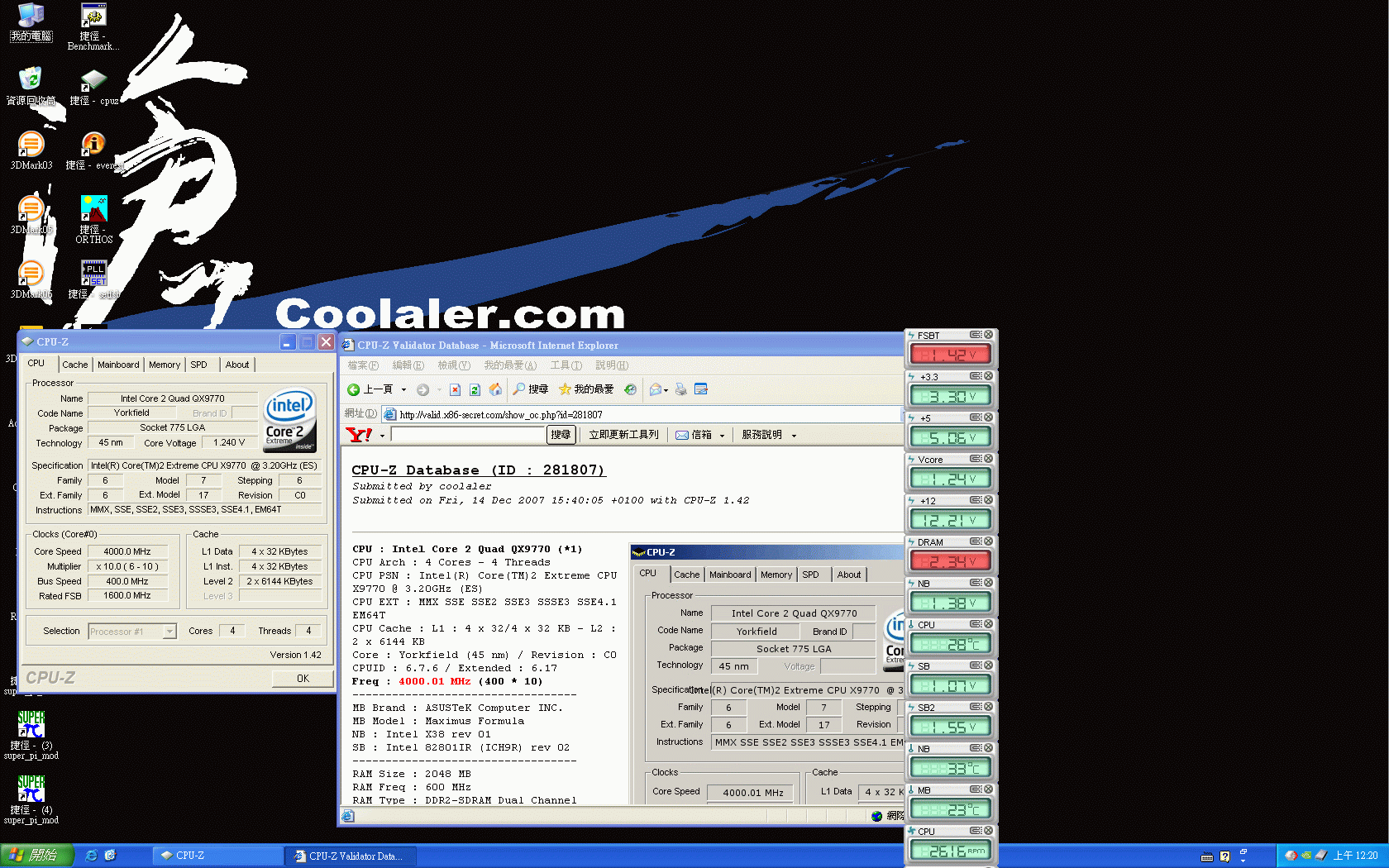Click the Mail envelope icon in the IE toolbar

coord(656,389)
